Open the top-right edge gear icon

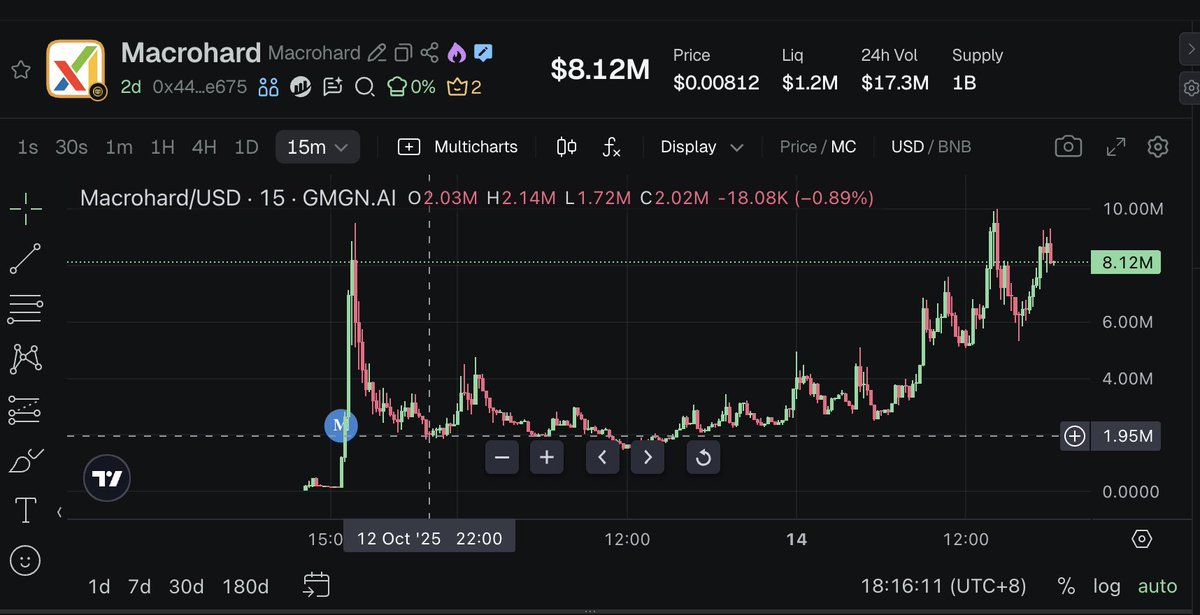(x=1190, y=88)
